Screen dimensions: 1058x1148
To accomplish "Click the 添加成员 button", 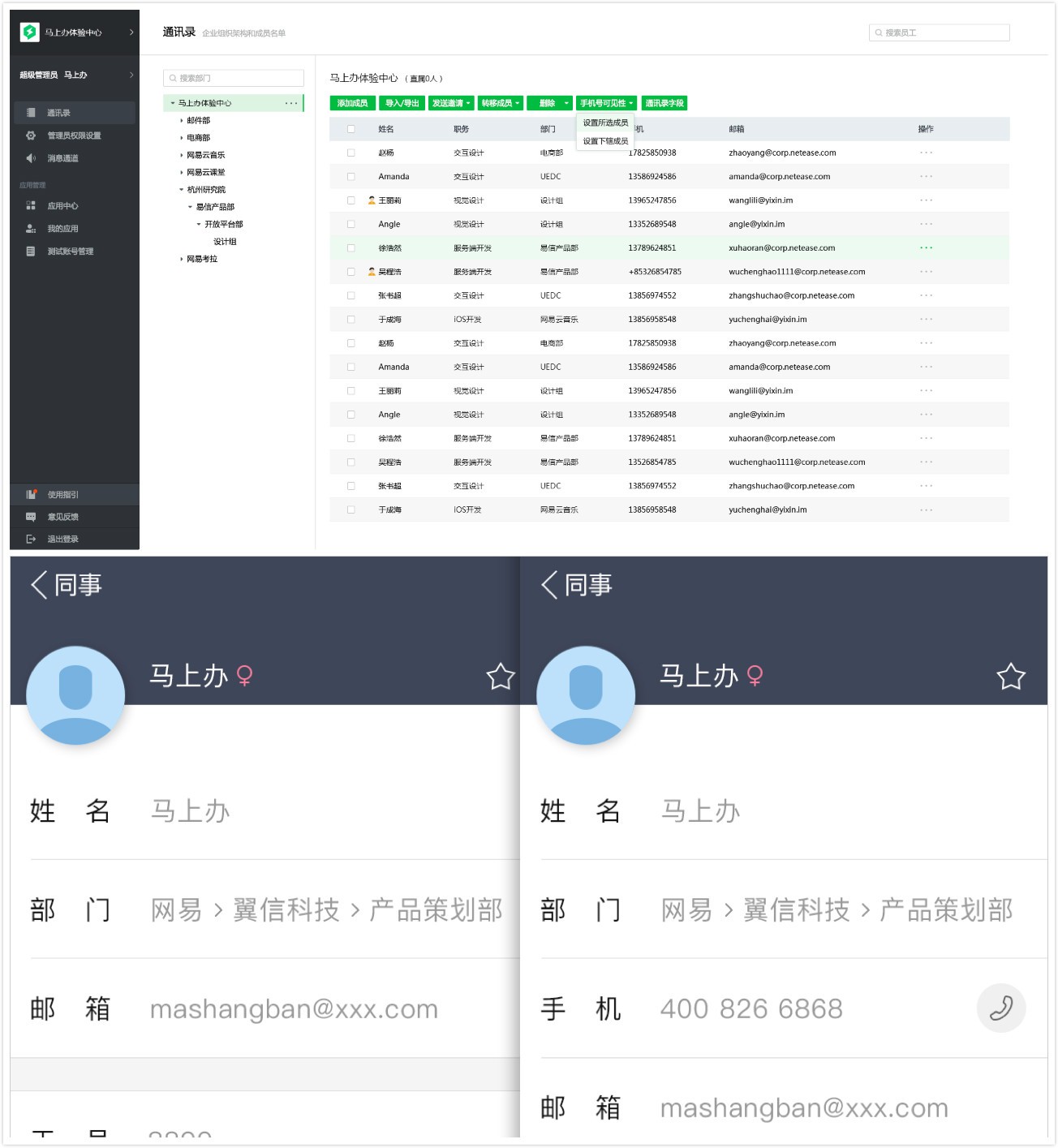I will click(x=352, y=103).
